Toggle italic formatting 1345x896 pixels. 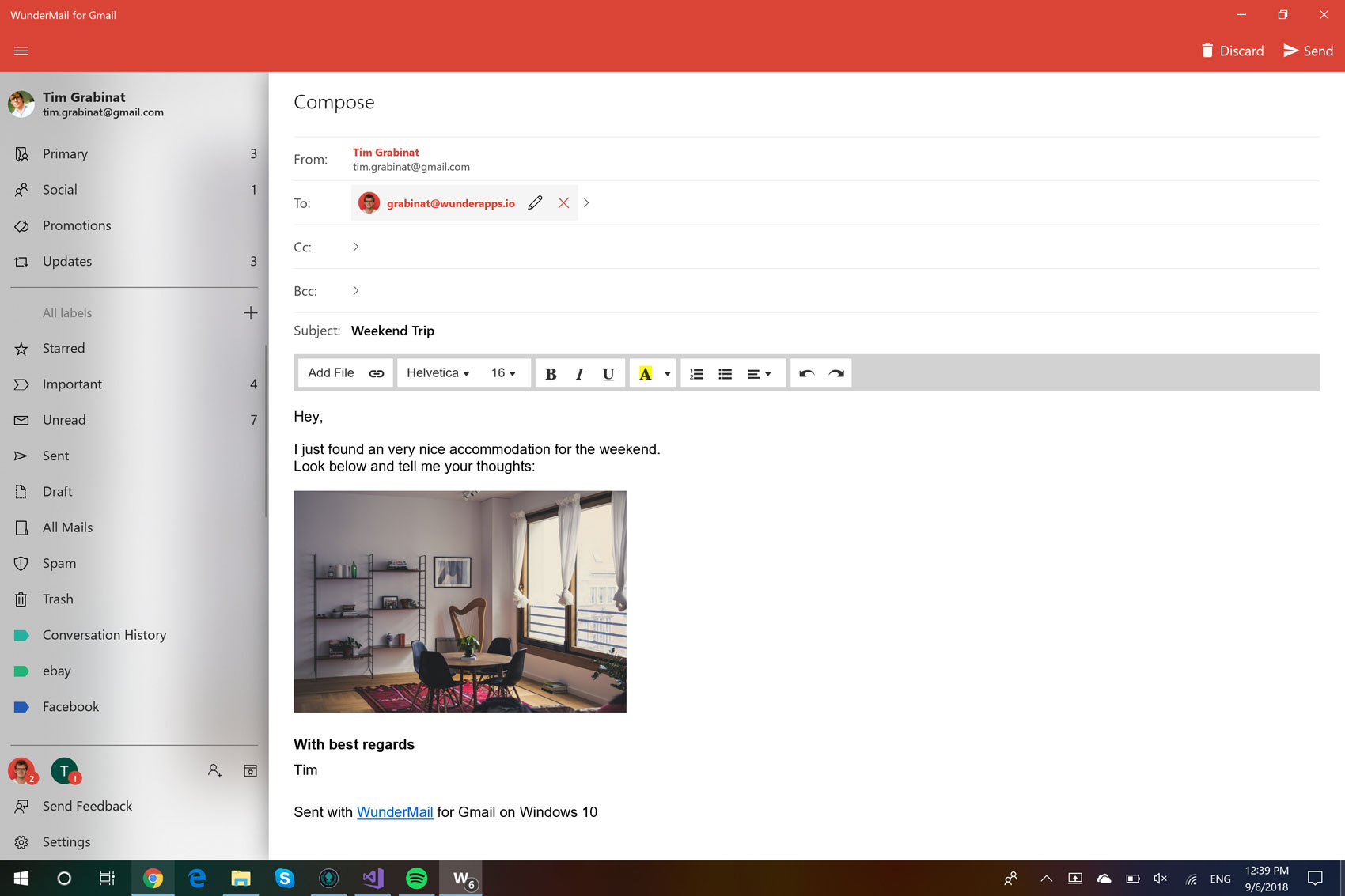(x=579, y=373)
